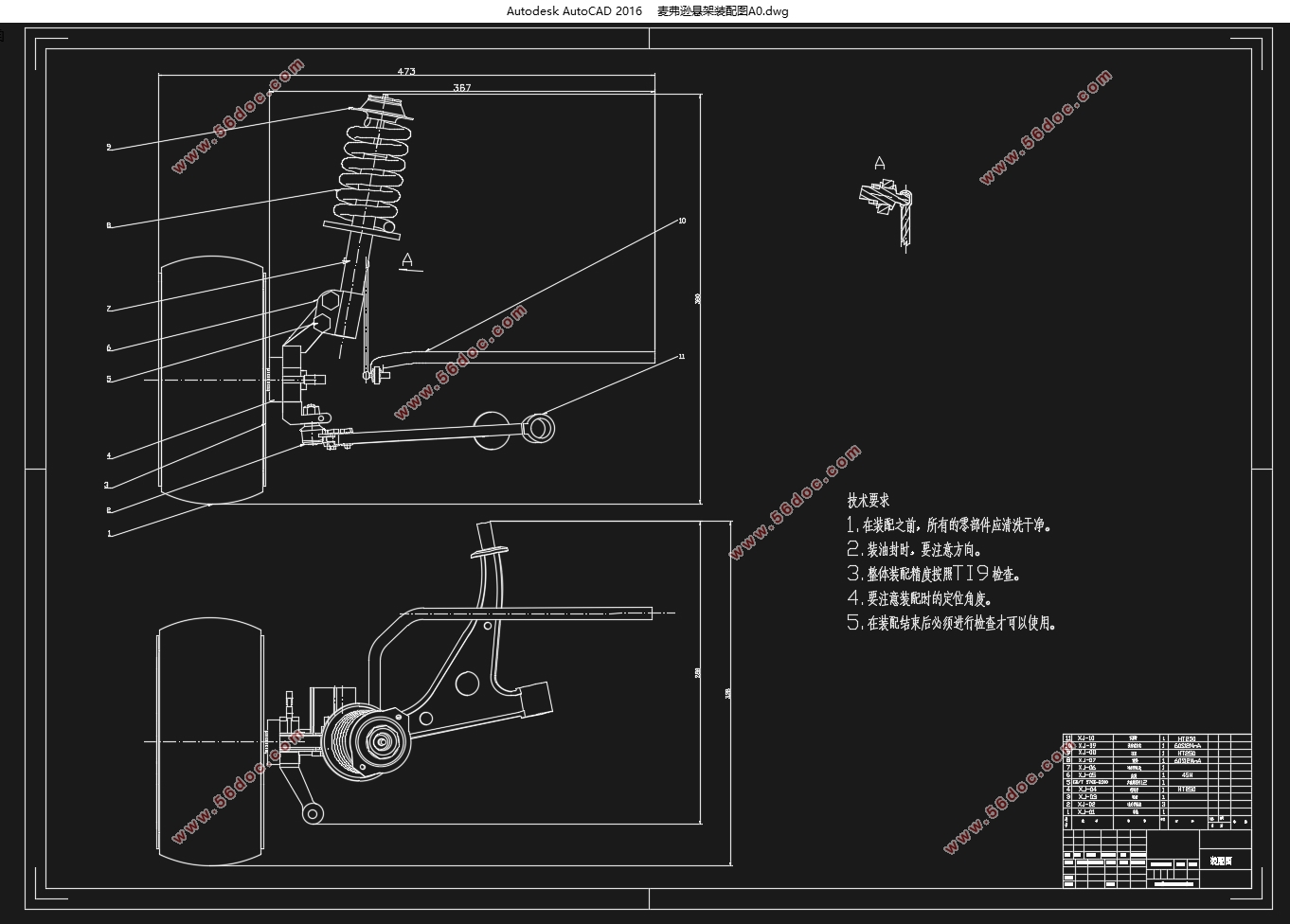Select the 装配图 title block cell
This screenshot has width=1290, height=924.
(1222, 861)
